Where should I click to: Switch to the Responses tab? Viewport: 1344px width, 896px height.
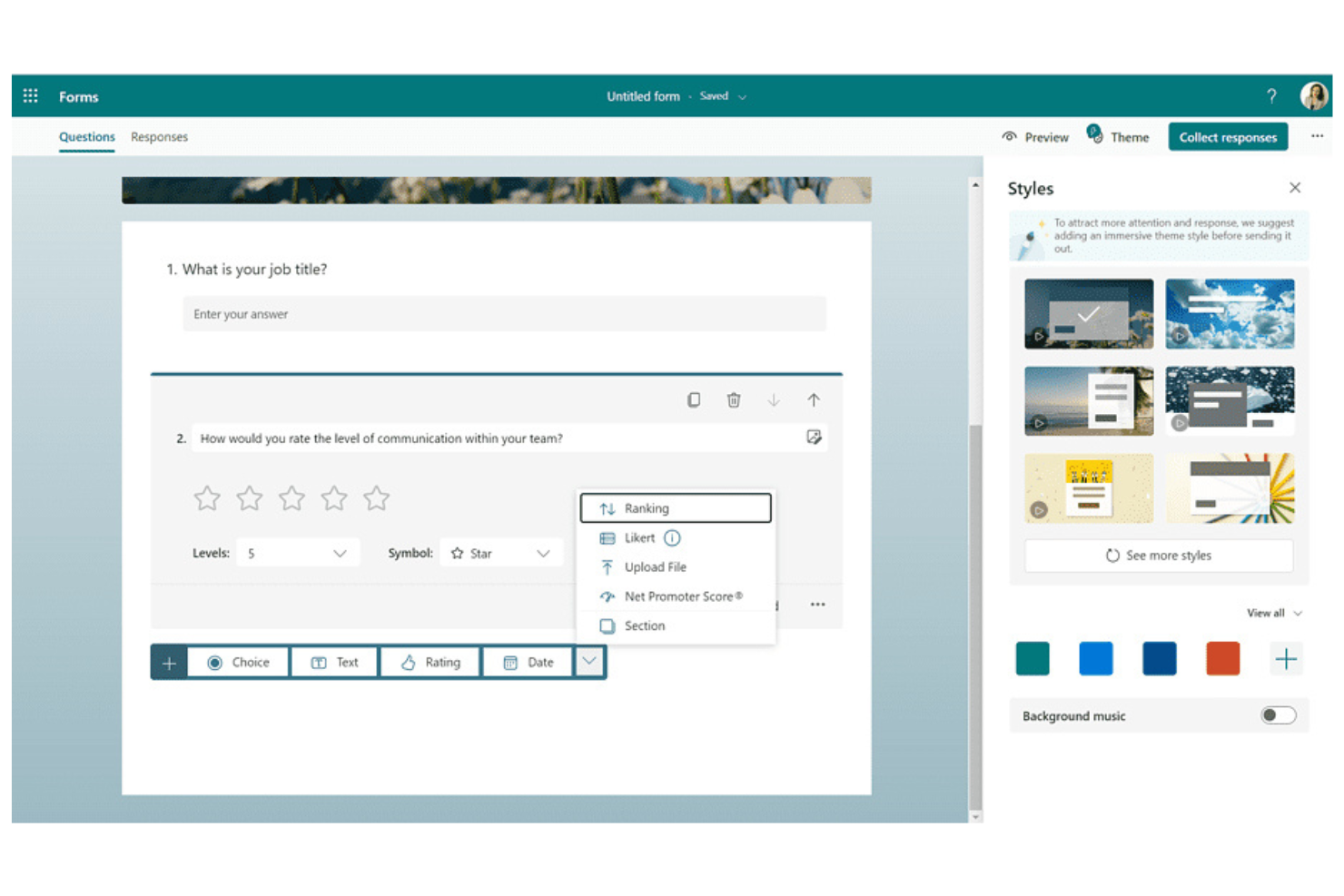[x=159, y=136]
